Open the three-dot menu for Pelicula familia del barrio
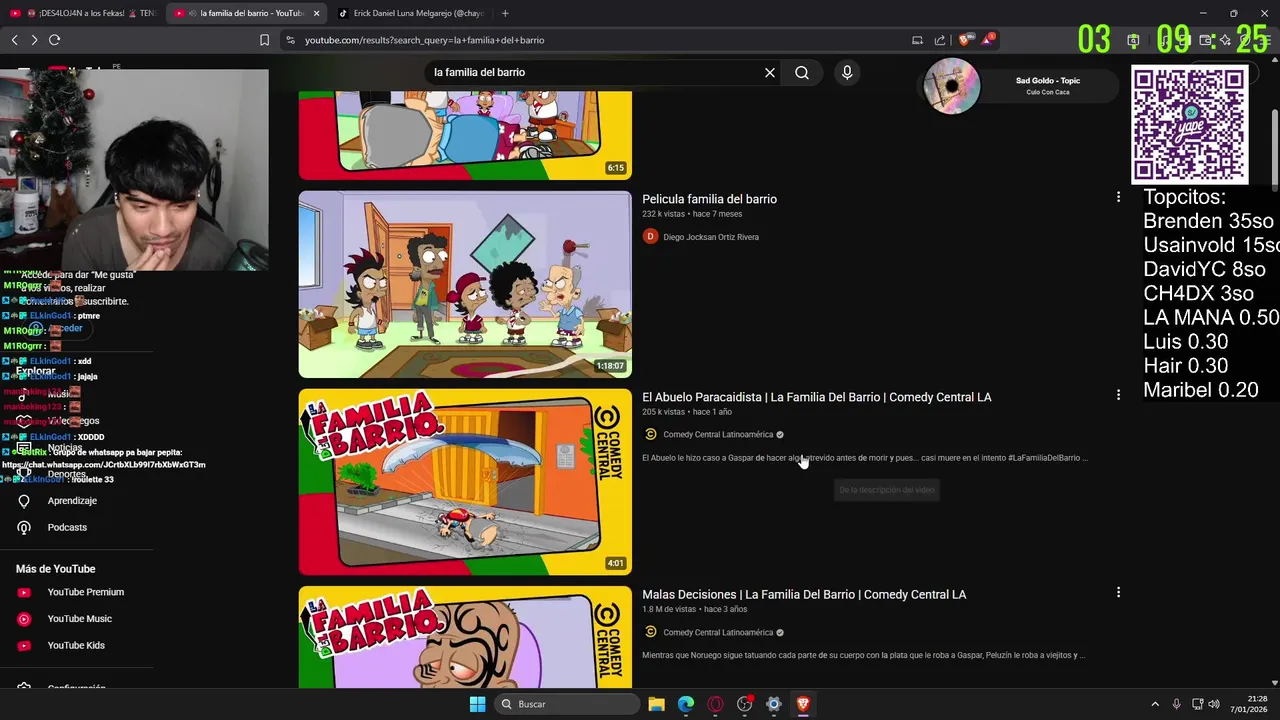The height and width of the screenshot is (720, 1280). (1118, 197)
